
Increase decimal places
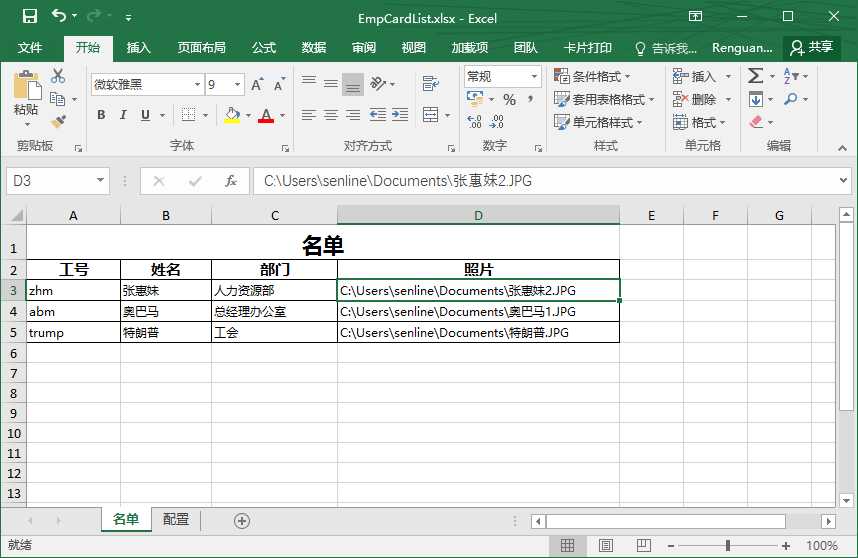pos(474,121)
